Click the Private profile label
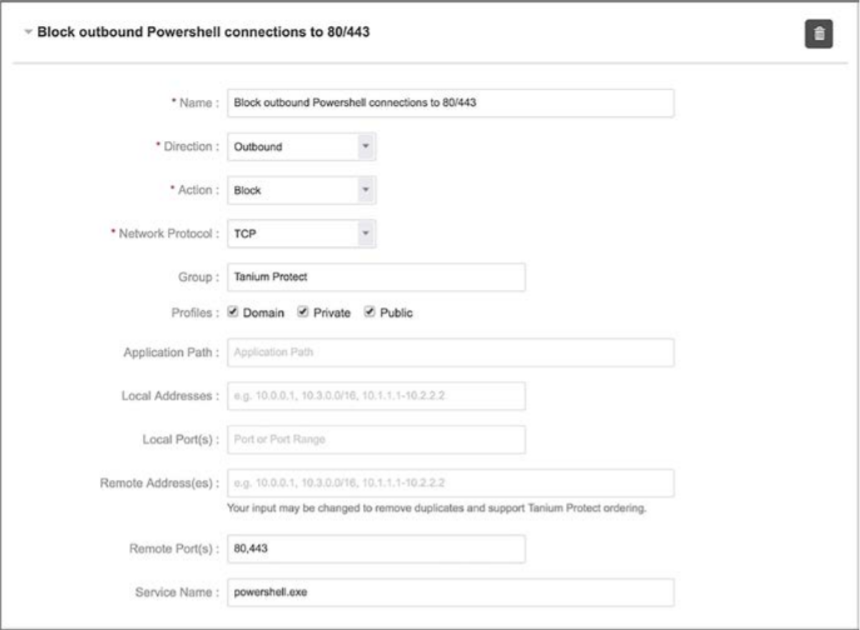 click(x=331, y=313)
